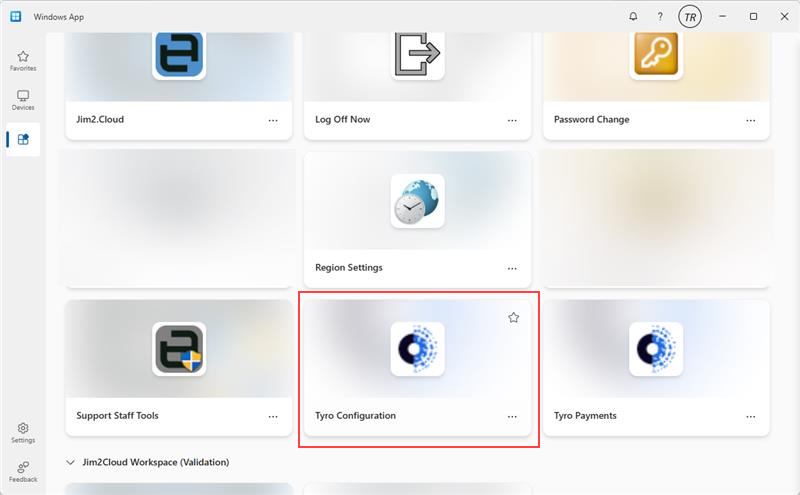This screenshot has height=495, width=800.
Task: Open Feedback from the sidebar
Action: (x=23, y=472)
